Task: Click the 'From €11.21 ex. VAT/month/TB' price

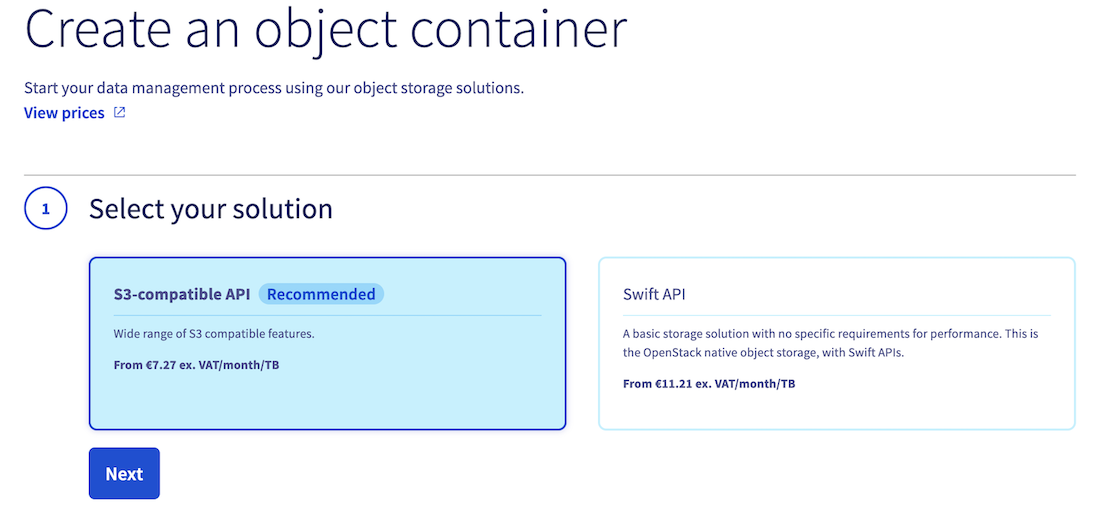Action: (709, 383)
